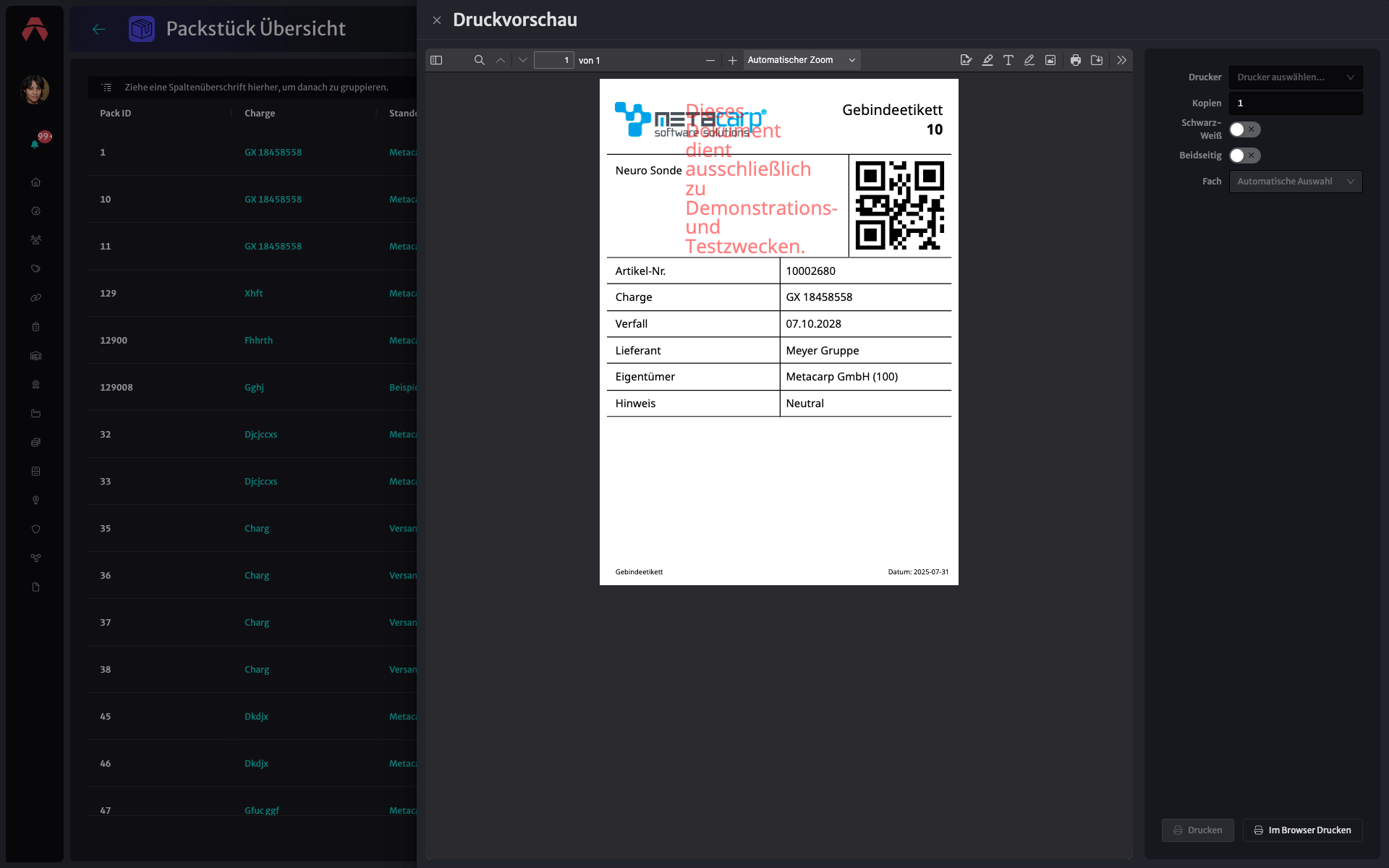Open the PDF toolbar more tools chevrons
This screenshot has width=1389, height=868.
tap(1121, 60)
